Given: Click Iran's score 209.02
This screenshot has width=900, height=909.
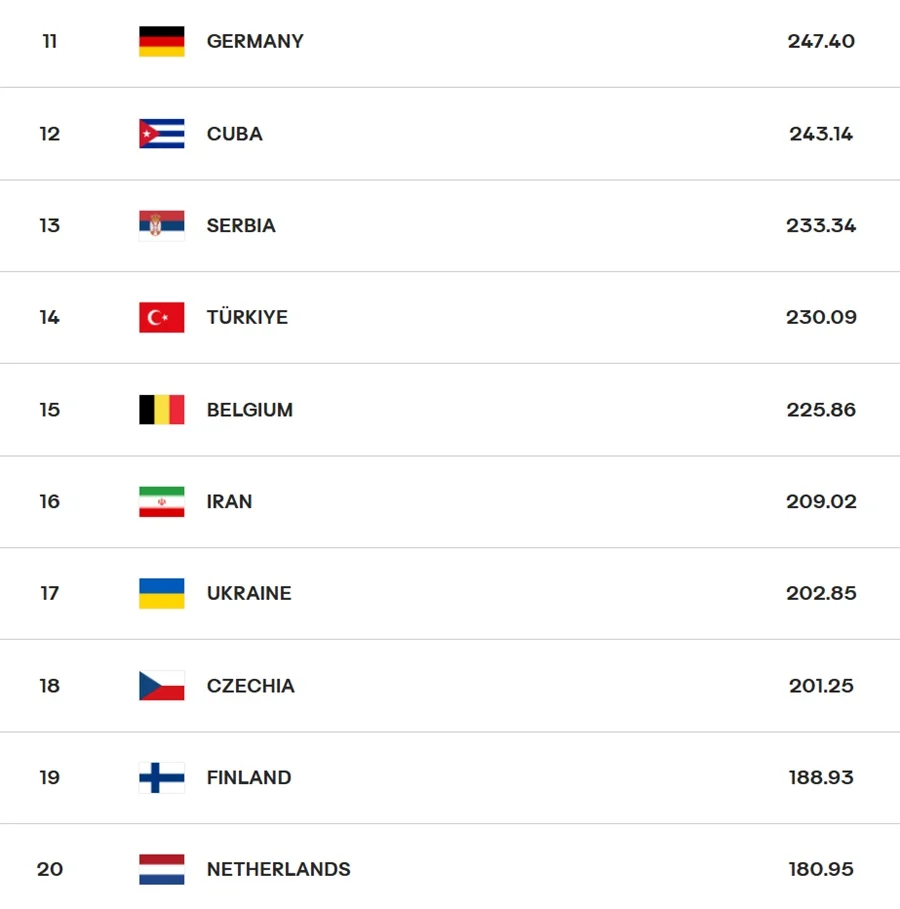Looking at the screenshot, I should click(x=821, y=502).
